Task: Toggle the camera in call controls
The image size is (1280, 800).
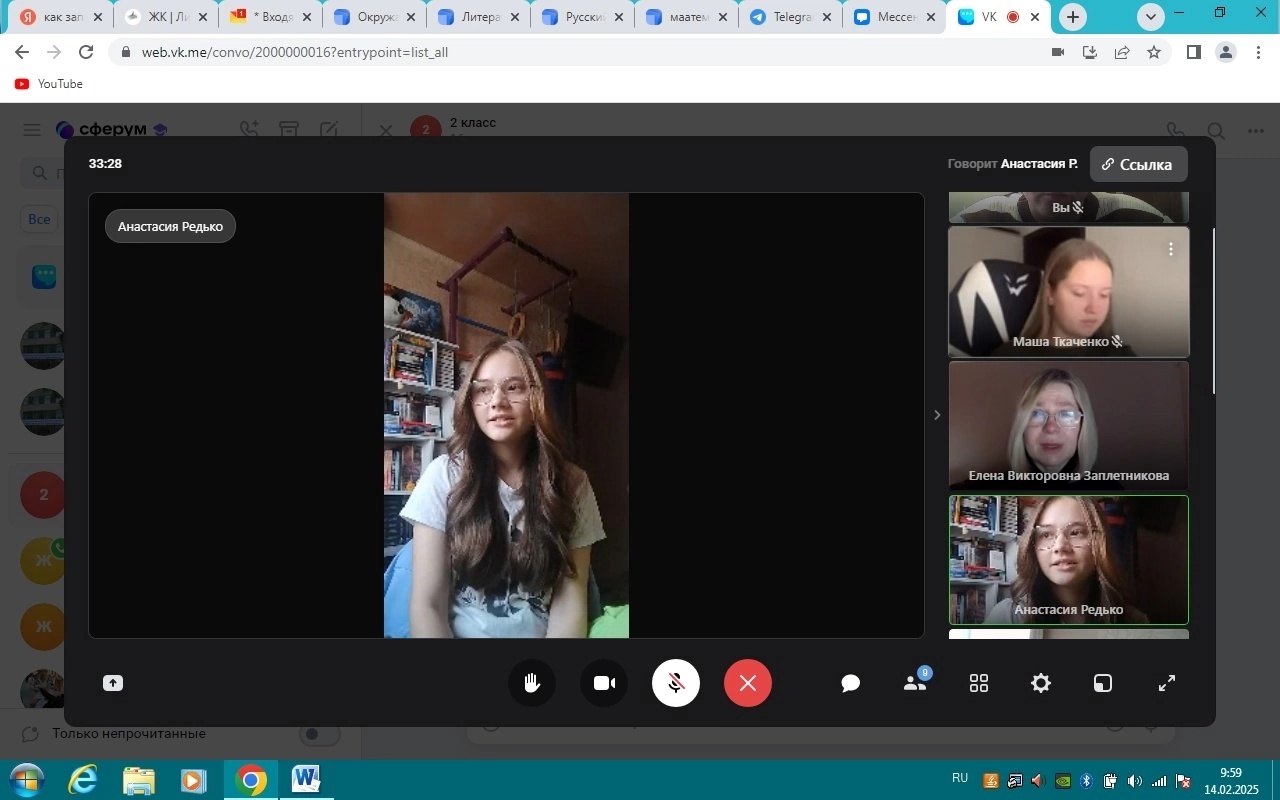Action: [x=604, y=683]
